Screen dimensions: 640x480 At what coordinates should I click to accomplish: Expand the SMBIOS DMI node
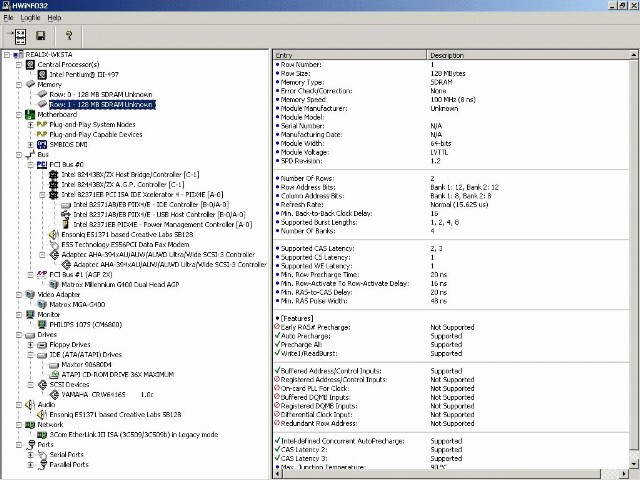[x=31, y=144]
